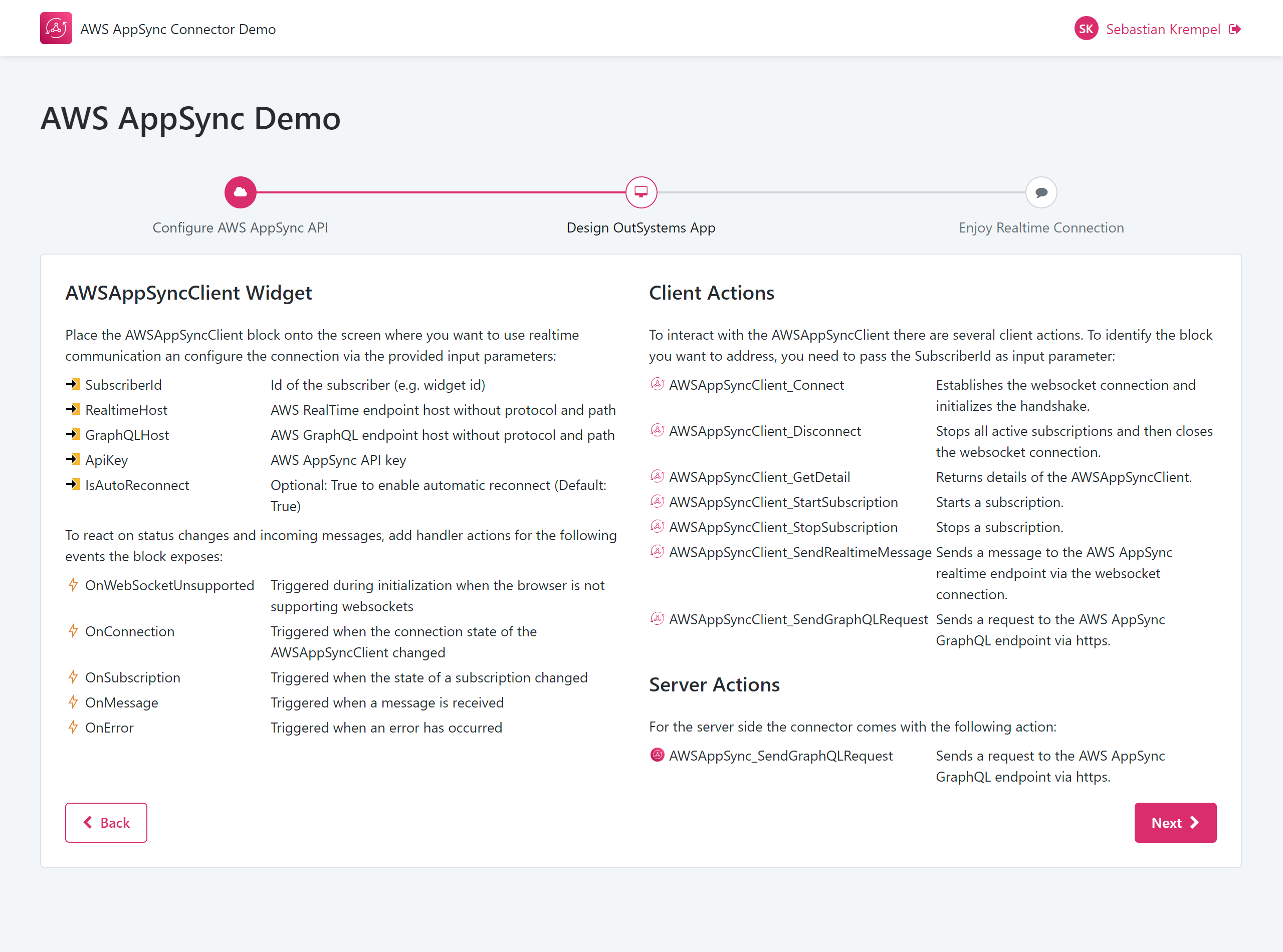This screenshot has width=1283, height=952.
Task: Click the AppSync logo icon in header
Action: click(x=56, y=28)
